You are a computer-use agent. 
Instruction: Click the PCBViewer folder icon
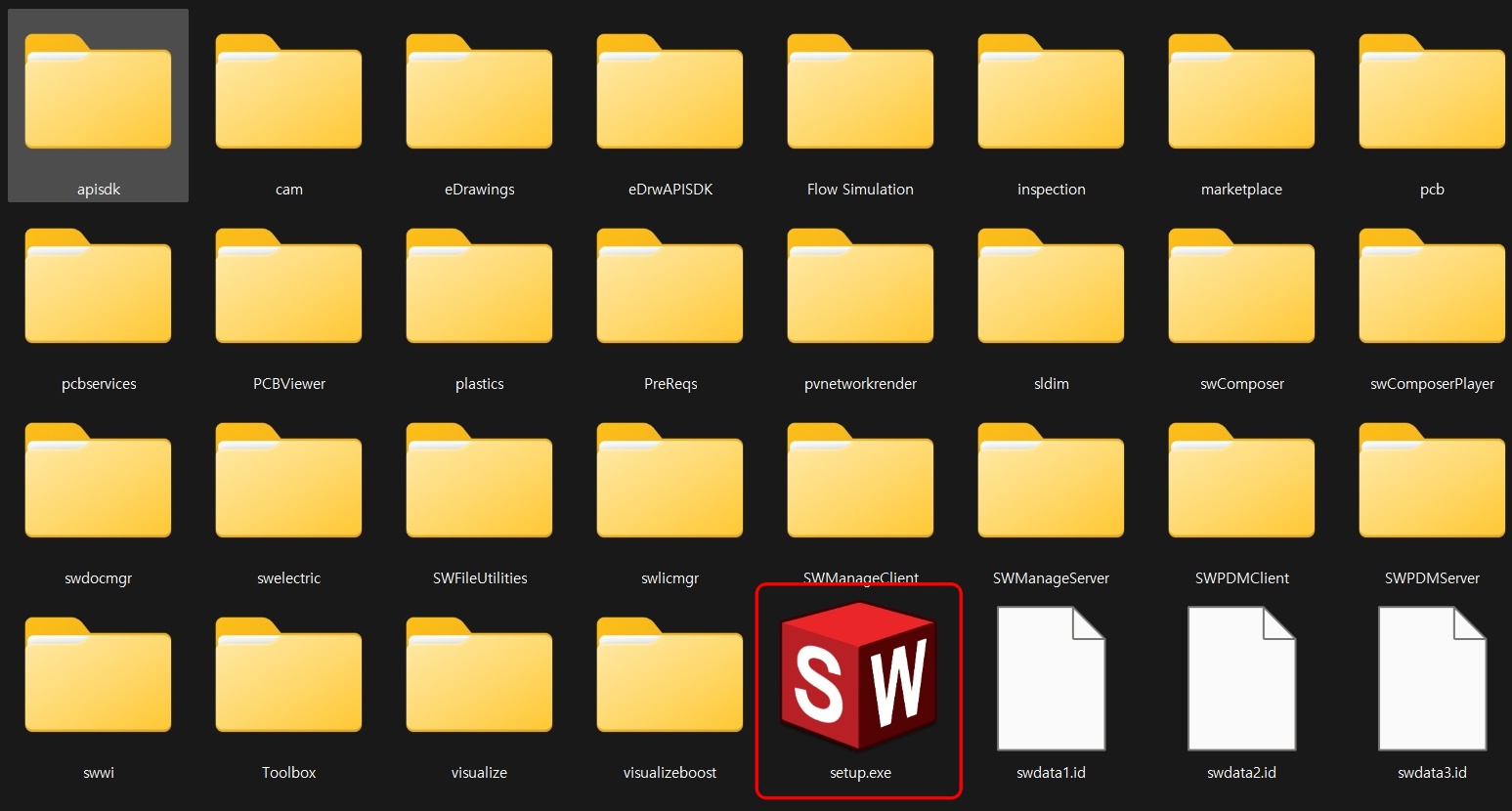click(x=288, y=286)
